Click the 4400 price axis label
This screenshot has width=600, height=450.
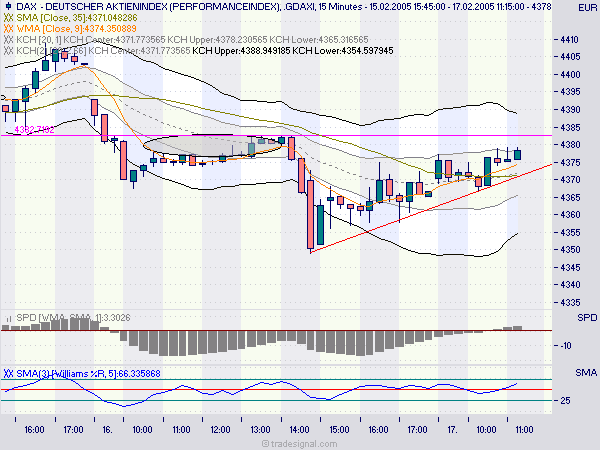[x=570, y=74]
